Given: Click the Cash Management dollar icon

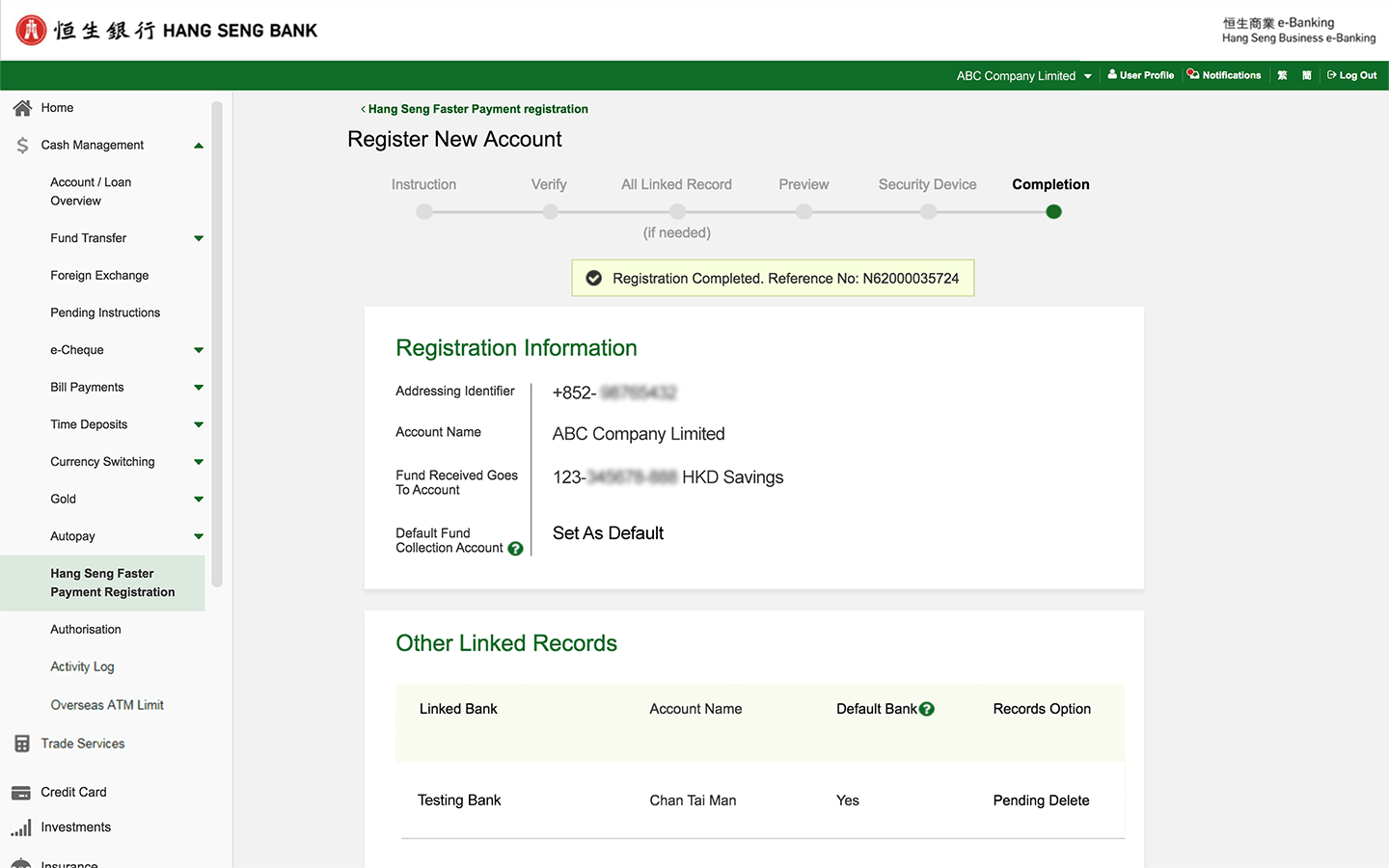Looking at the screenshot, I should (22, 146).
